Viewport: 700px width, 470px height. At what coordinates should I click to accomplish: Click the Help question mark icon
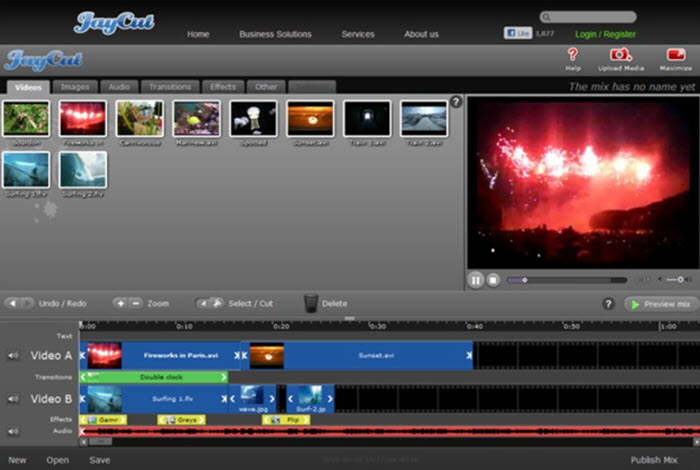point(572,55)
